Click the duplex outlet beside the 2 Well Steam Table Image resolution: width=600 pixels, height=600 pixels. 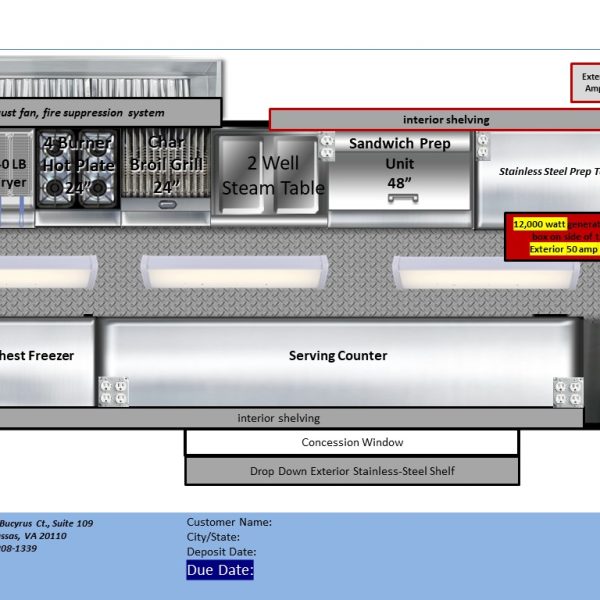[x=327, y=147]
